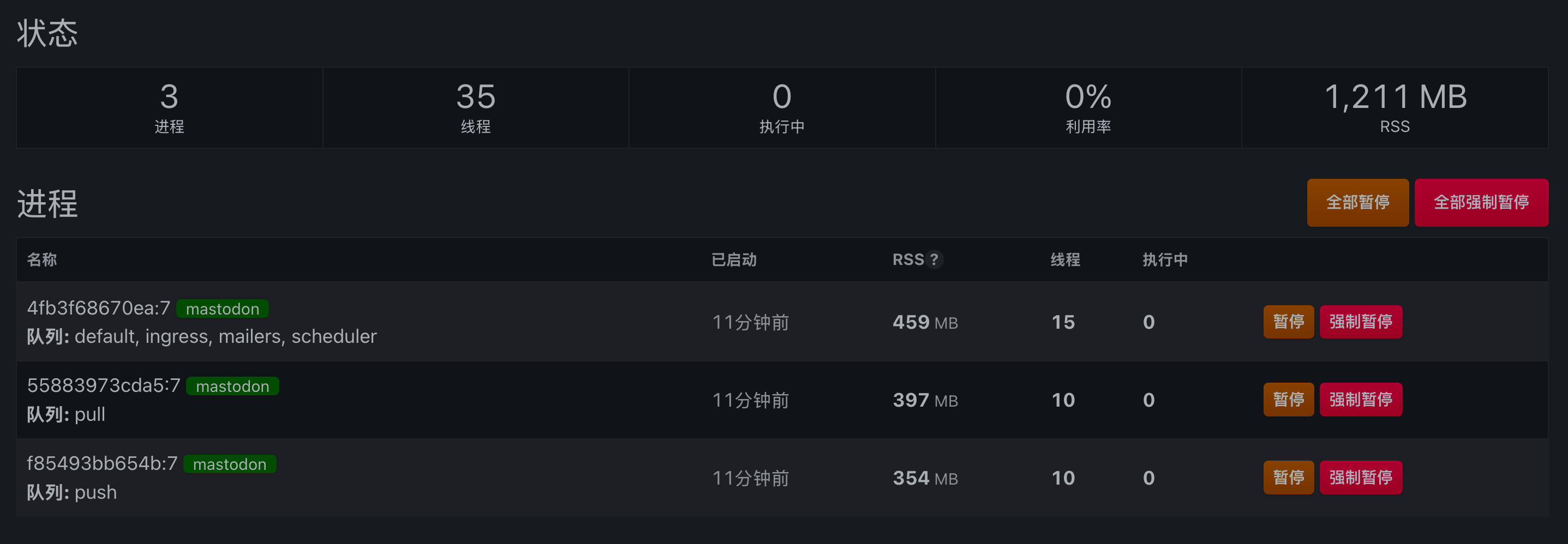
Task: Pause all processes with 全部暂停 button
Action: [x=1357, y=202]
